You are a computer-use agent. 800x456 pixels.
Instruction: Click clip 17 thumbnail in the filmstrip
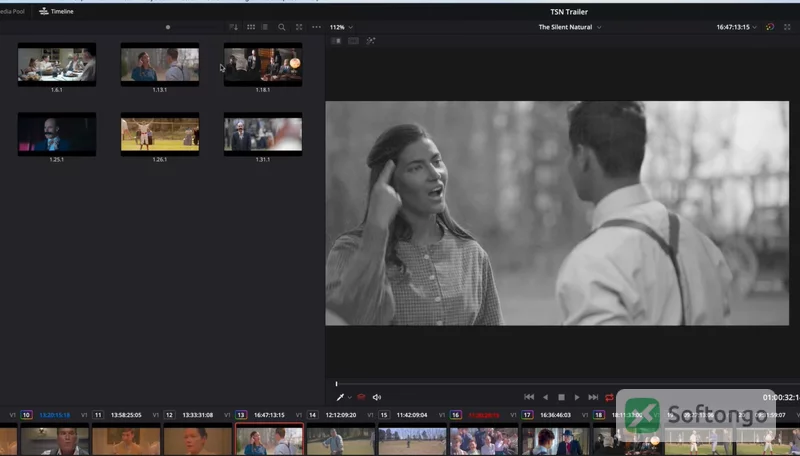[555, 441]
